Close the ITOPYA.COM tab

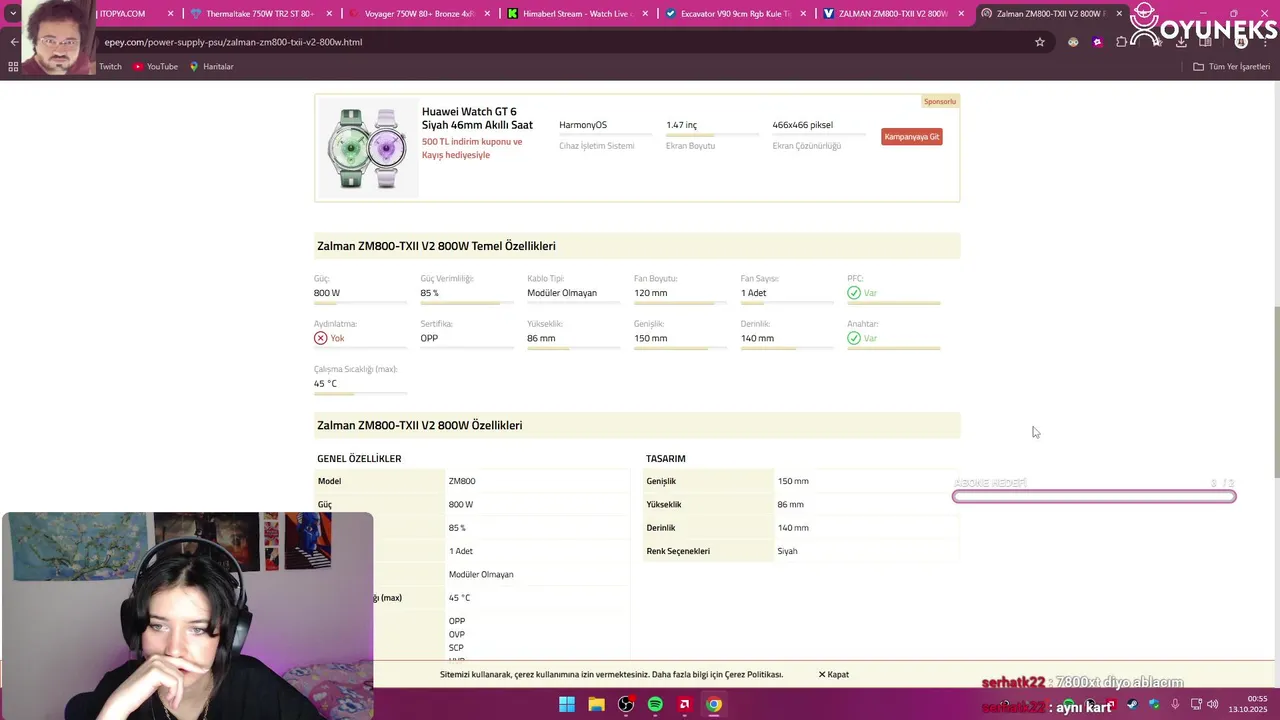point(170,14)
